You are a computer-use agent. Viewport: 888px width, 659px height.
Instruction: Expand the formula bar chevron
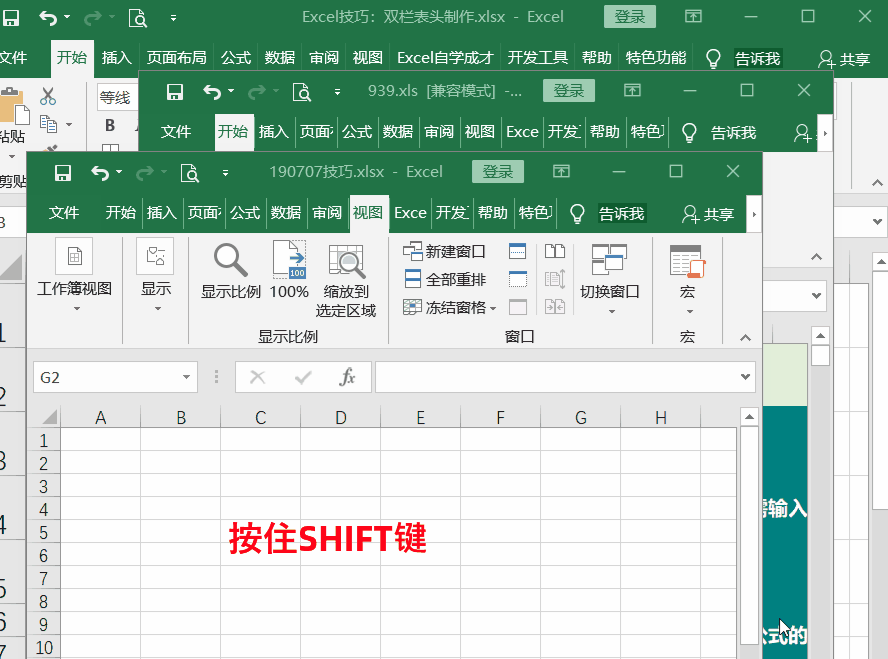[x=745, y=377]
